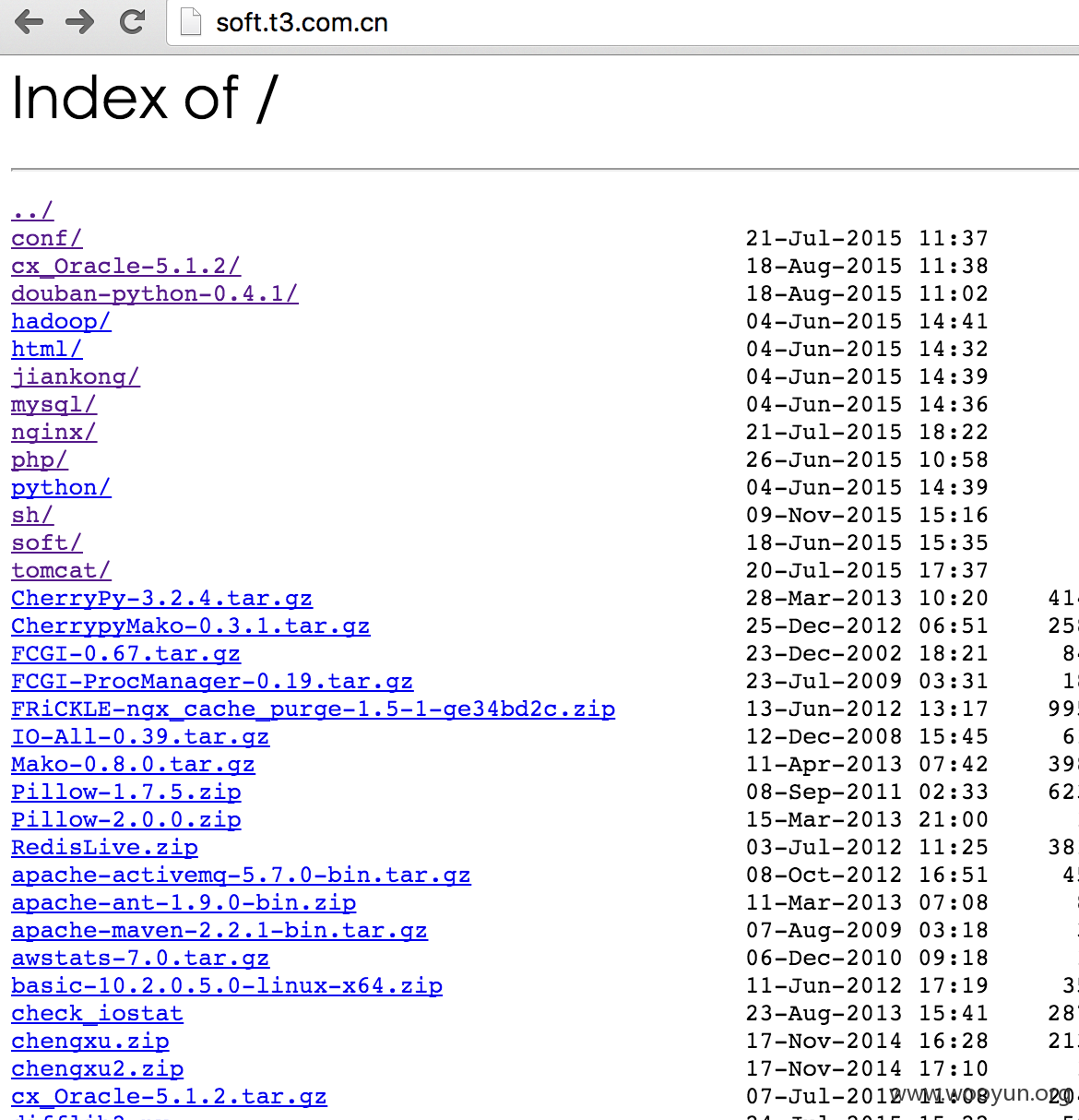Image resolution: width=1079 pixels, height=1120 pixels.
Task: Click the browser forward arrow
Action: [80, 21]
